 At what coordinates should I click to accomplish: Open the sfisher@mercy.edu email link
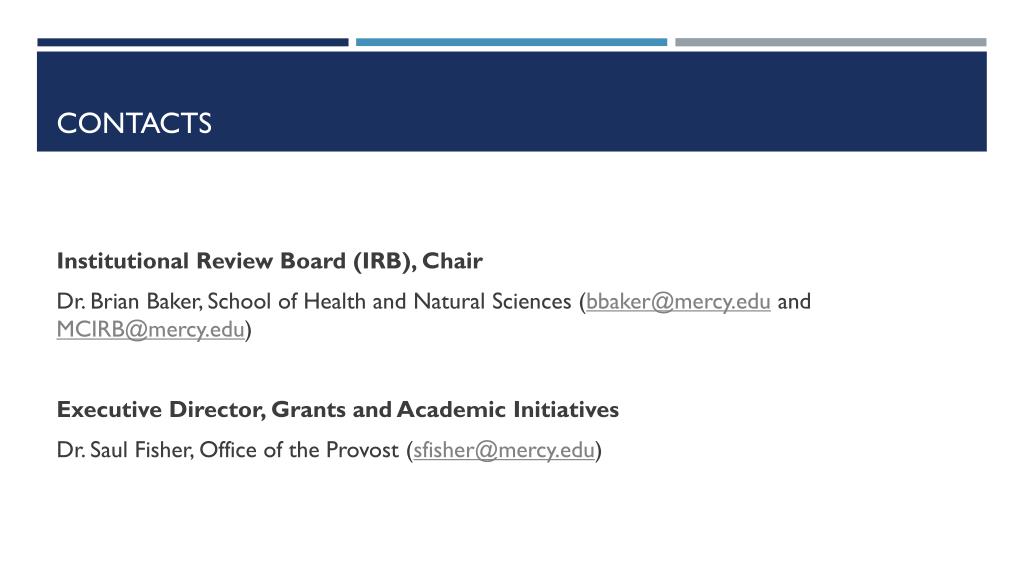point(504,450)
